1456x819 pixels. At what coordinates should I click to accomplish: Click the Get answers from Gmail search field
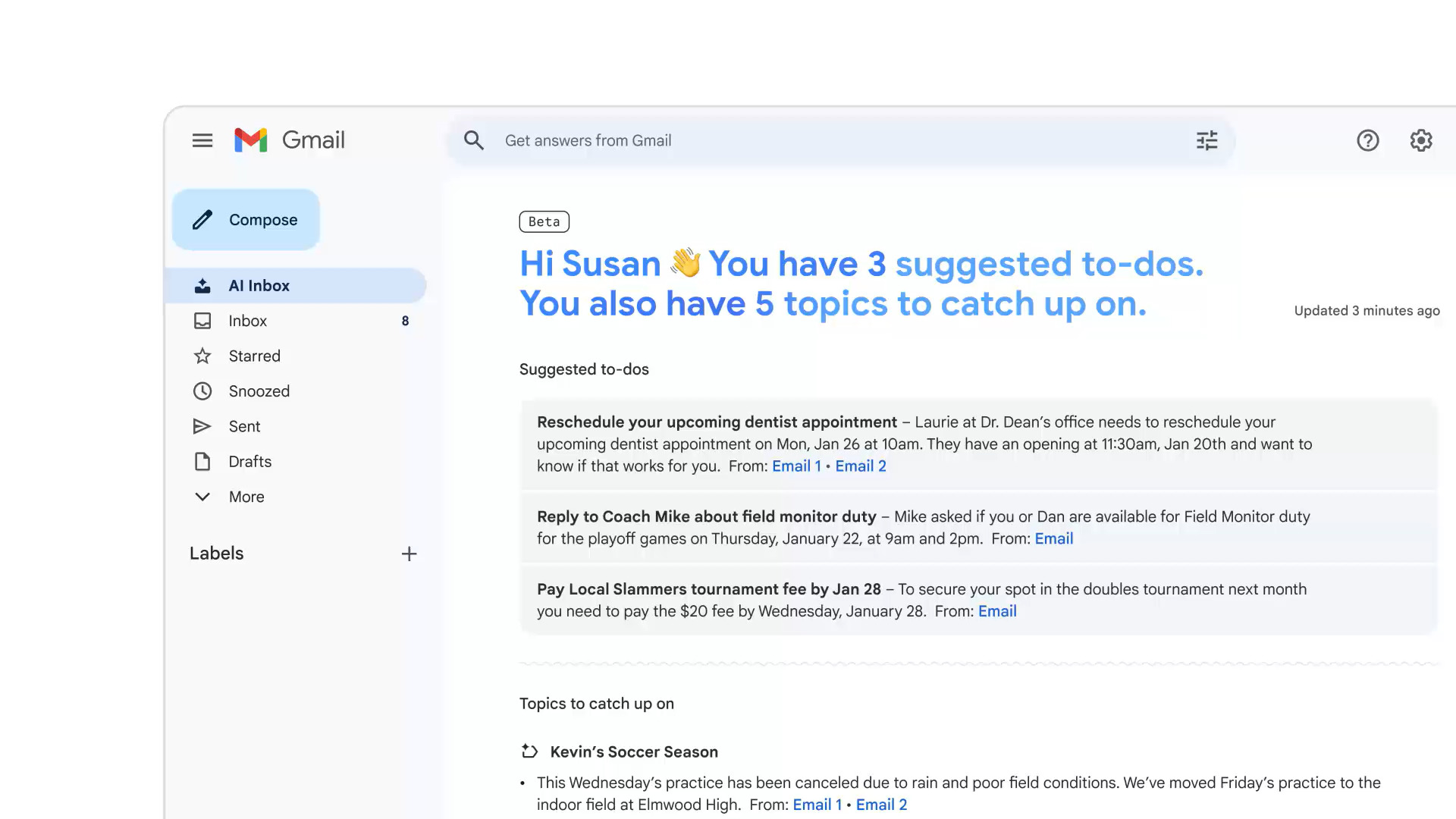click(682, 140)
